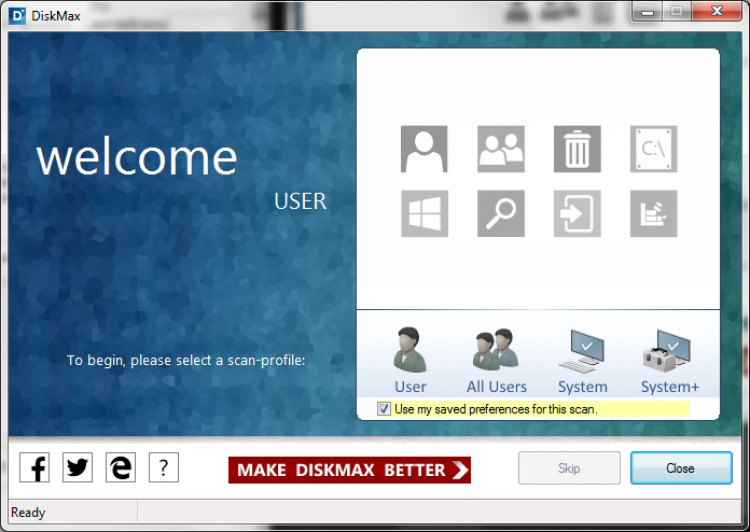Open help via question mark icon
The width and height of the screenshot is (750, 532).
(x=164, y=467)
